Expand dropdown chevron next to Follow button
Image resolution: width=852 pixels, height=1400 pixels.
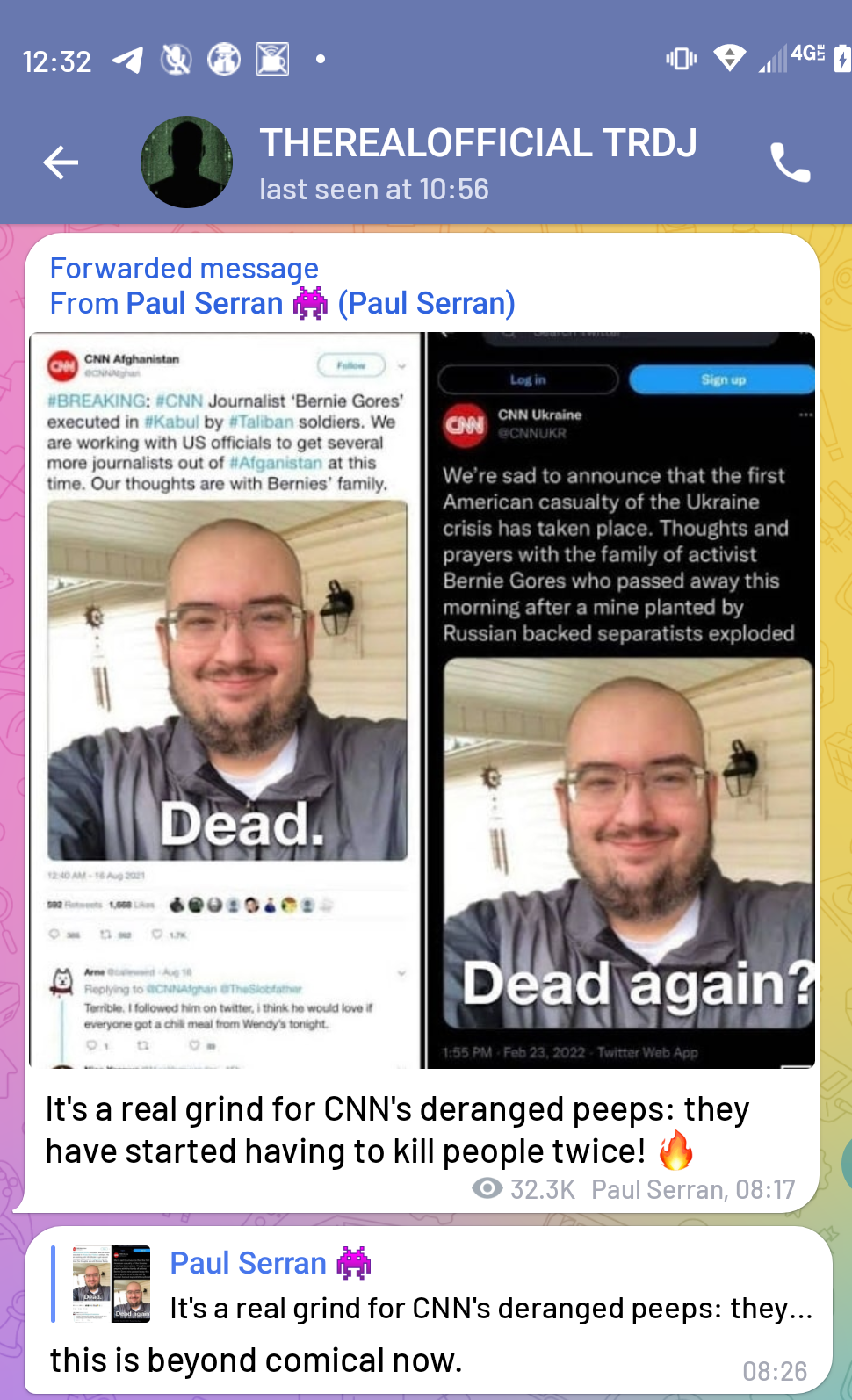coord(402,365)
